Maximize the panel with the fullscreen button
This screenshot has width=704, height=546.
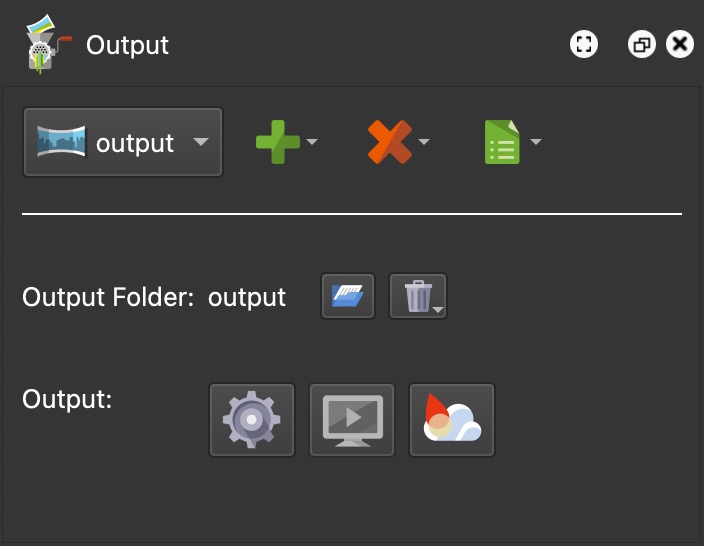(584, 44)
